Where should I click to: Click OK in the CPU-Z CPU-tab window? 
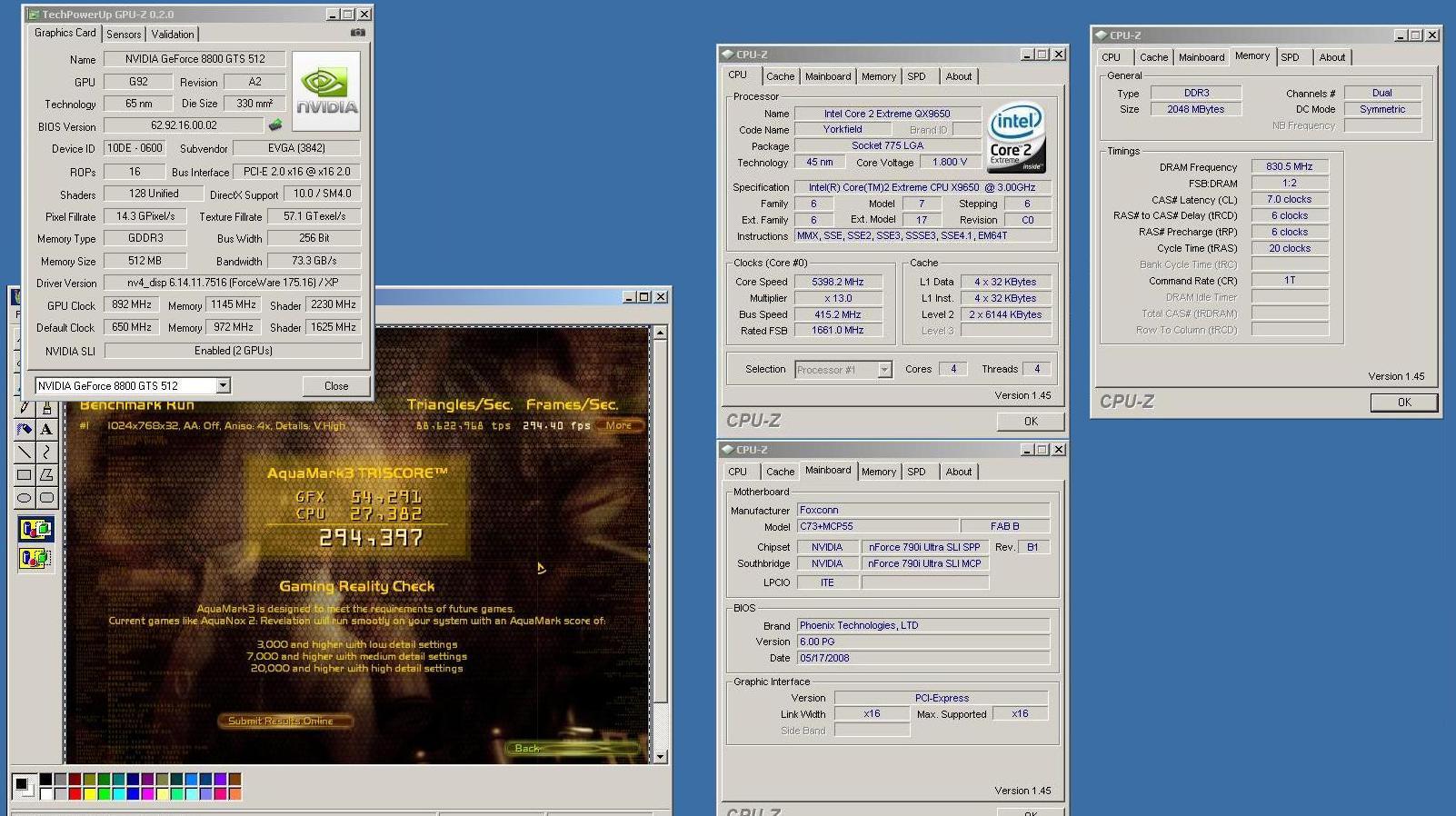pos(1031,421)
